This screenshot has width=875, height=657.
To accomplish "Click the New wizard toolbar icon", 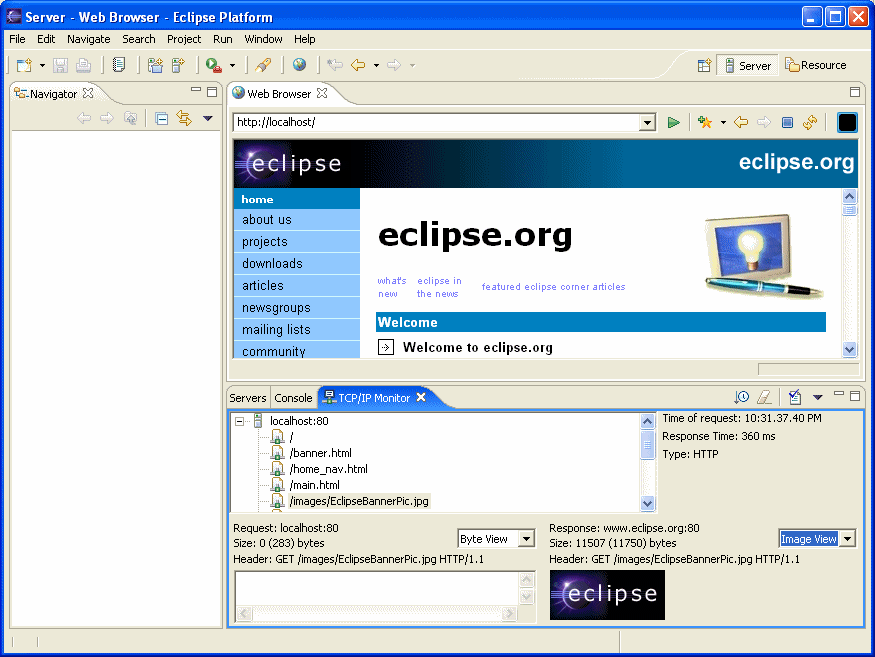I will [24, 65].
